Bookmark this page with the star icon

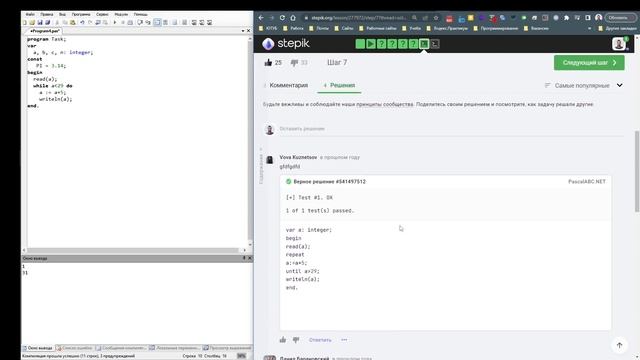(436, 18)
